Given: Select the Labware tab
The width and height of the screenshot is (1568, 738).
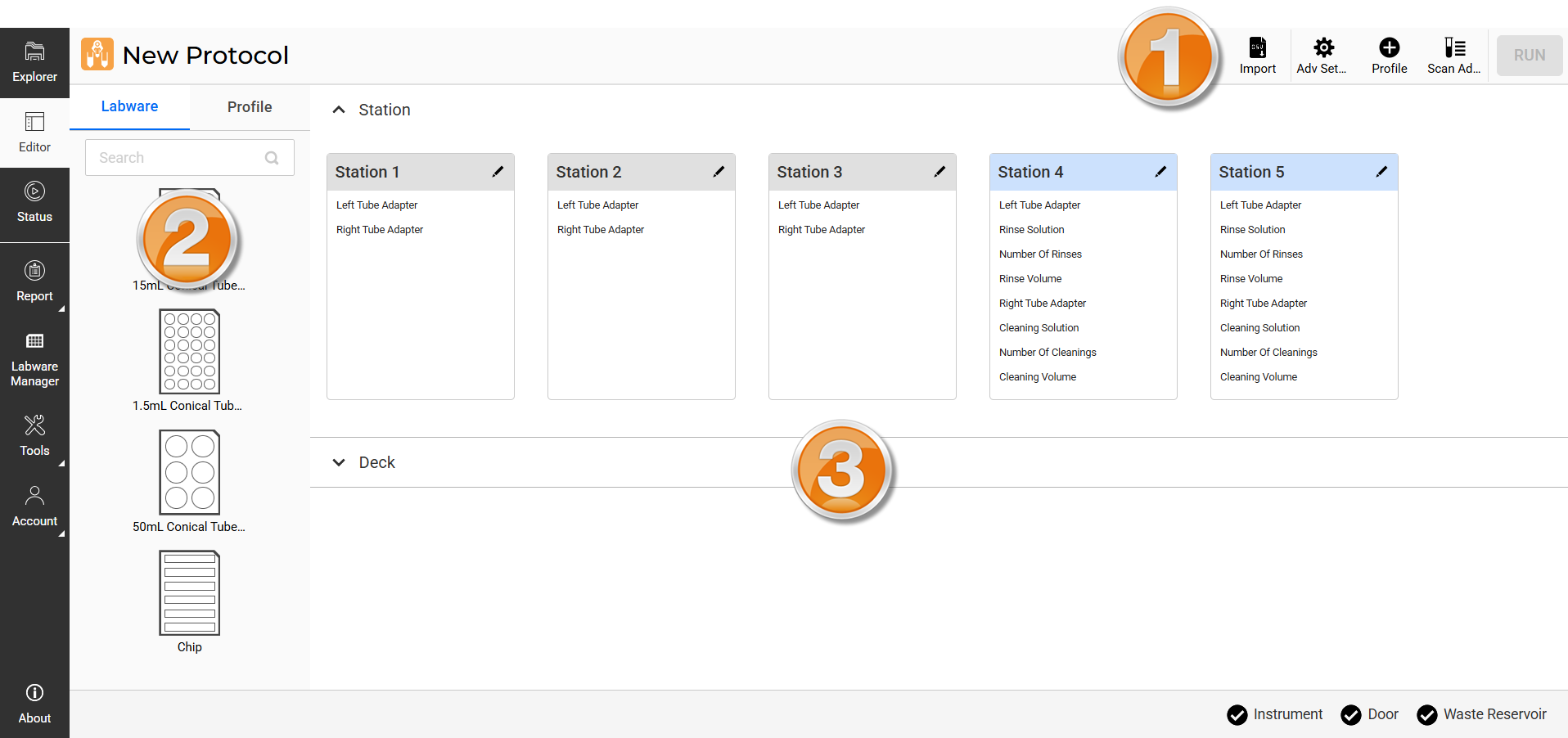Looking at the screenshot, I should pos(129,106).
